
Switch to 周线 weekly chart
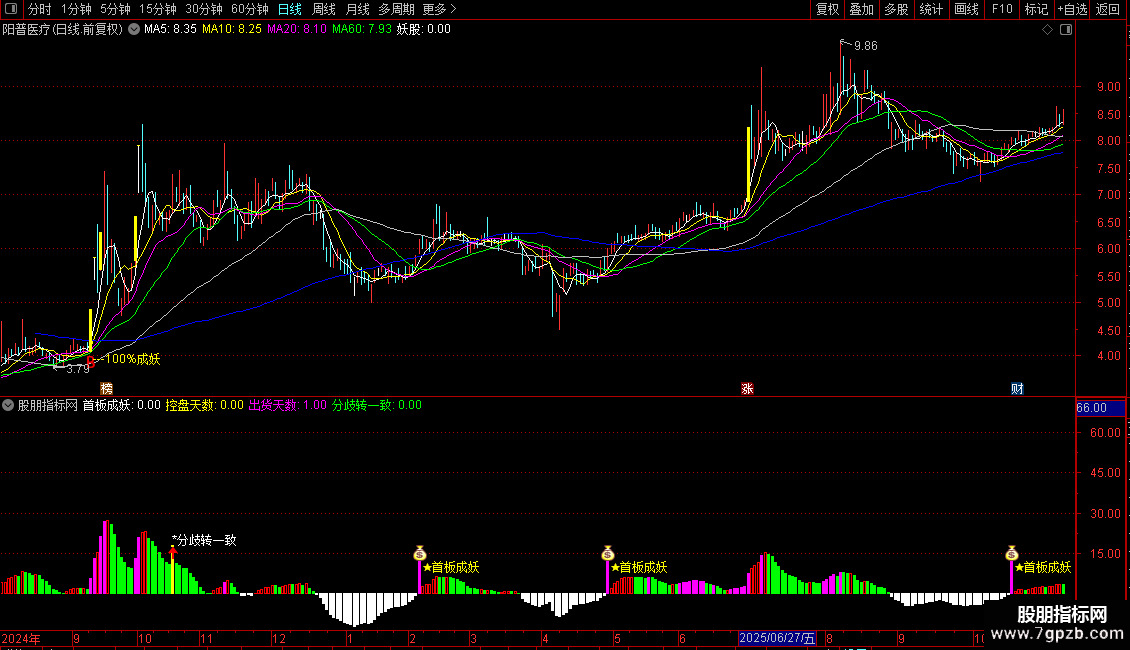[324, 9]
